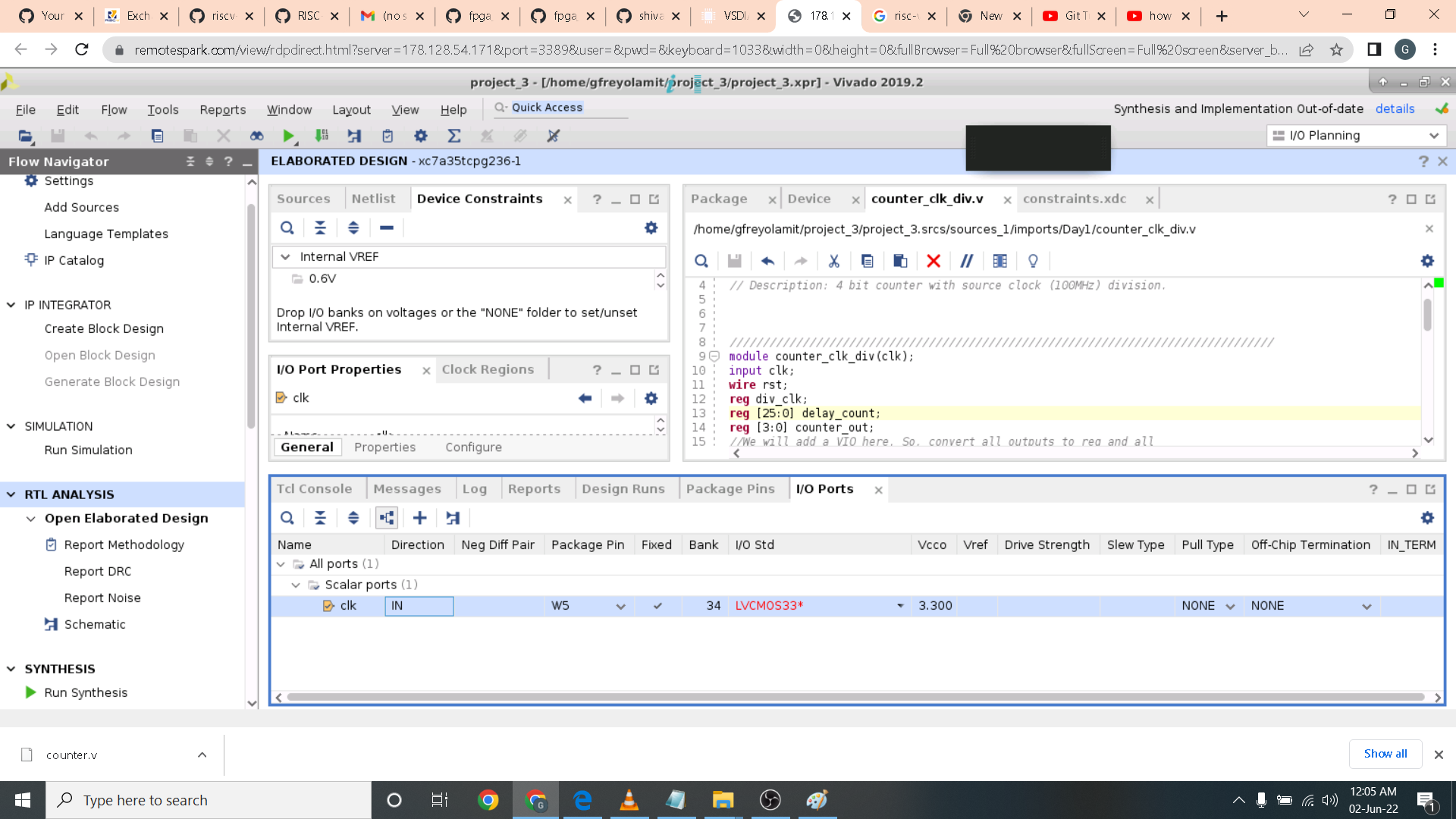Open the Schematic view from Flow Navigator

pos(95,624)
